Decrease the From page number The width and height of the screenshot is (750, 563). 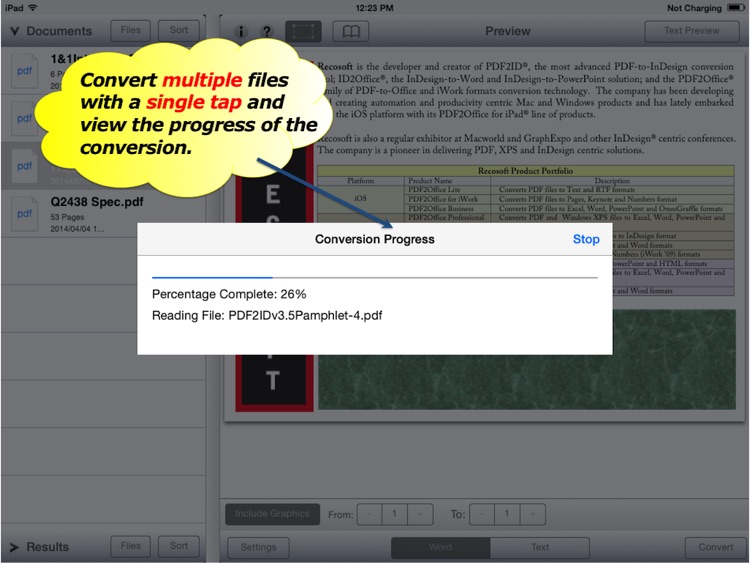(369, 515)
